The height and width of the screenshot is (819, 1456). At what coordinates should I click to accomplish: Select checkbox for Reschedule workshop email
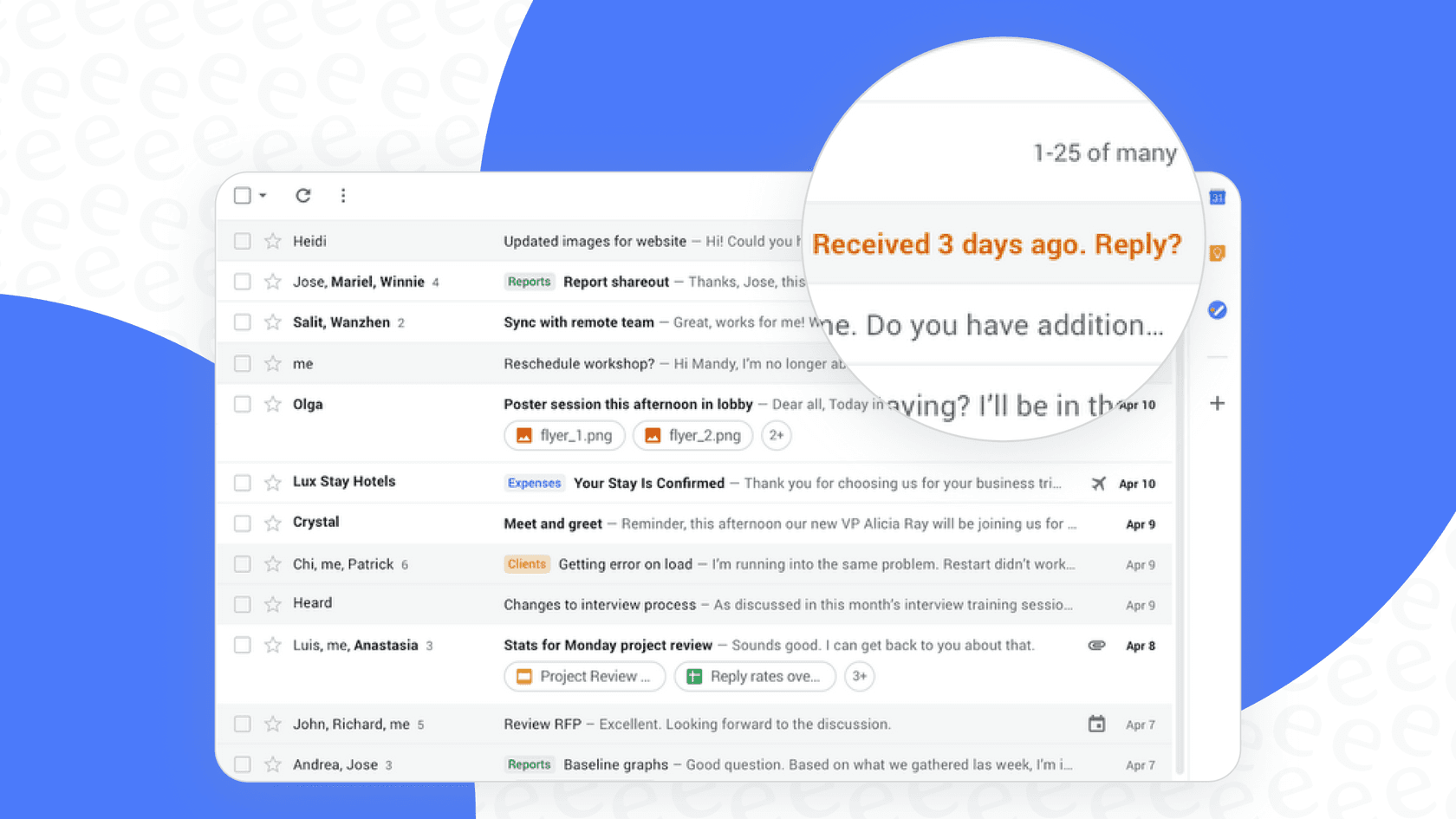pos(243,363)
